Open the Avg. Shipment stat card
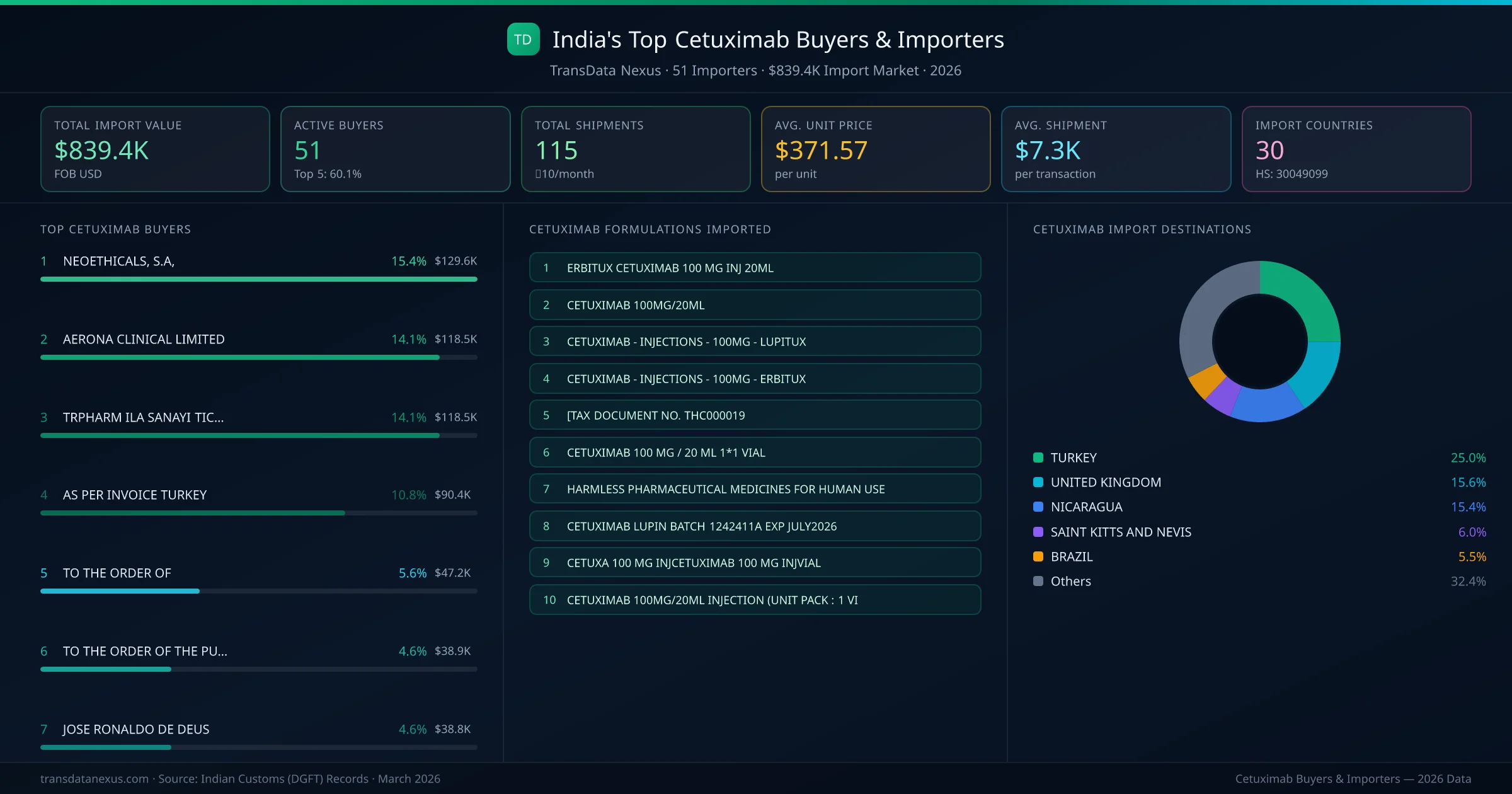 click(x=1116, y=149)
